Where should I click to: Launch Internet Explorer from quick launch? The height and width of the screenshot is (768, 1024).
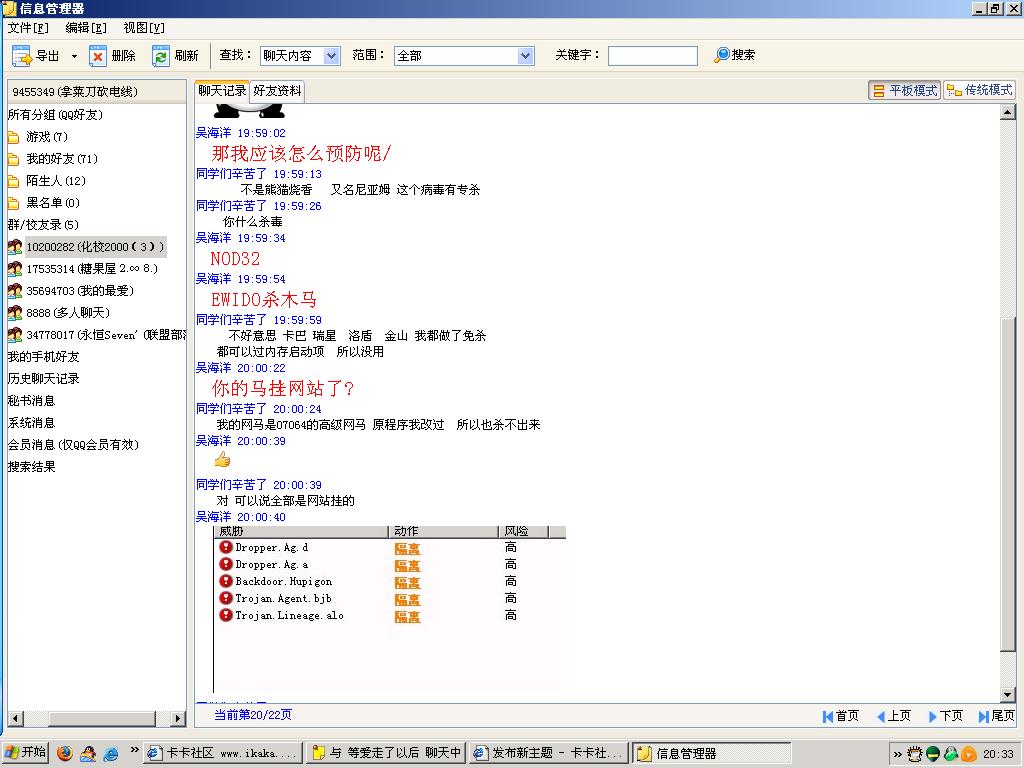tap(111, 753)
